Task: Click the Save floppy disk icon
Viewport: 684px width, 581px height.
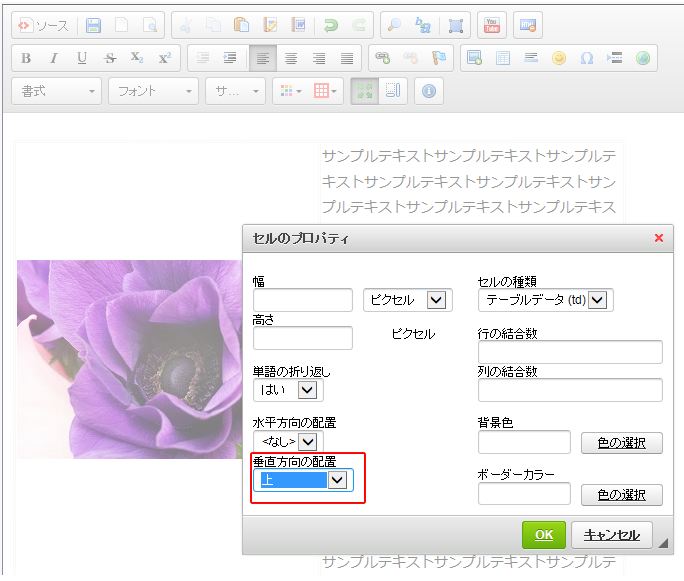Action: [x=93, y=25]
